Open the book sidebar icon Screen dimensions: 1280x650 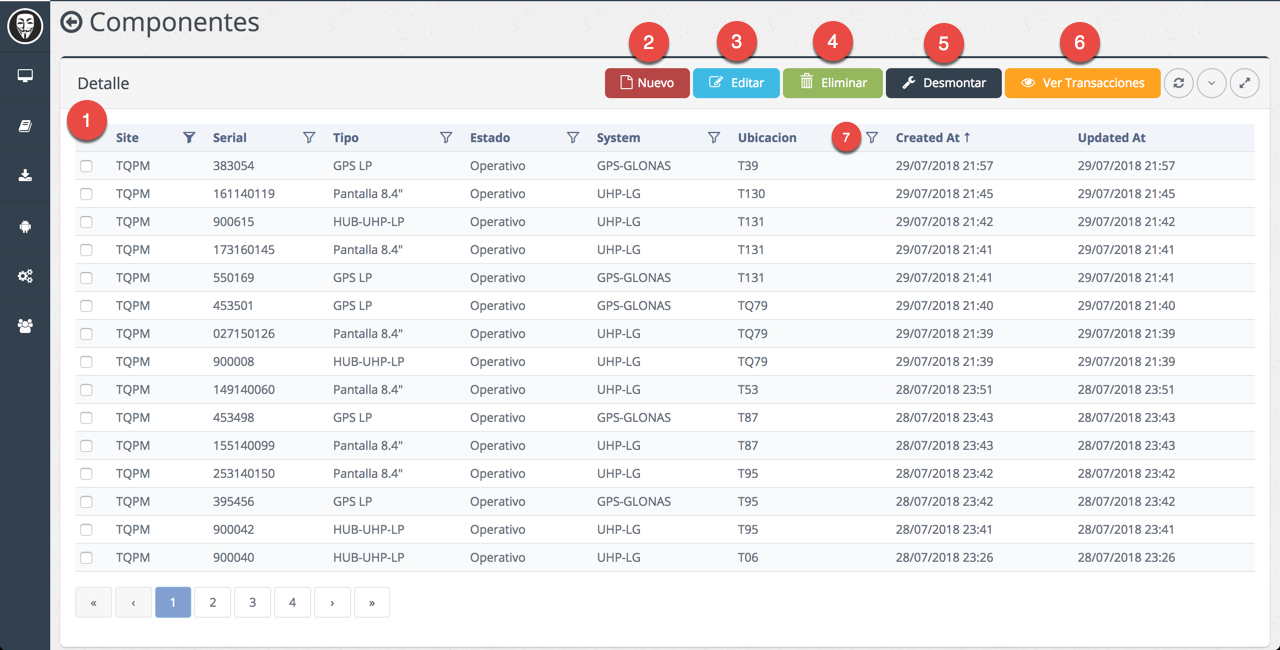(x=25, y=126)
